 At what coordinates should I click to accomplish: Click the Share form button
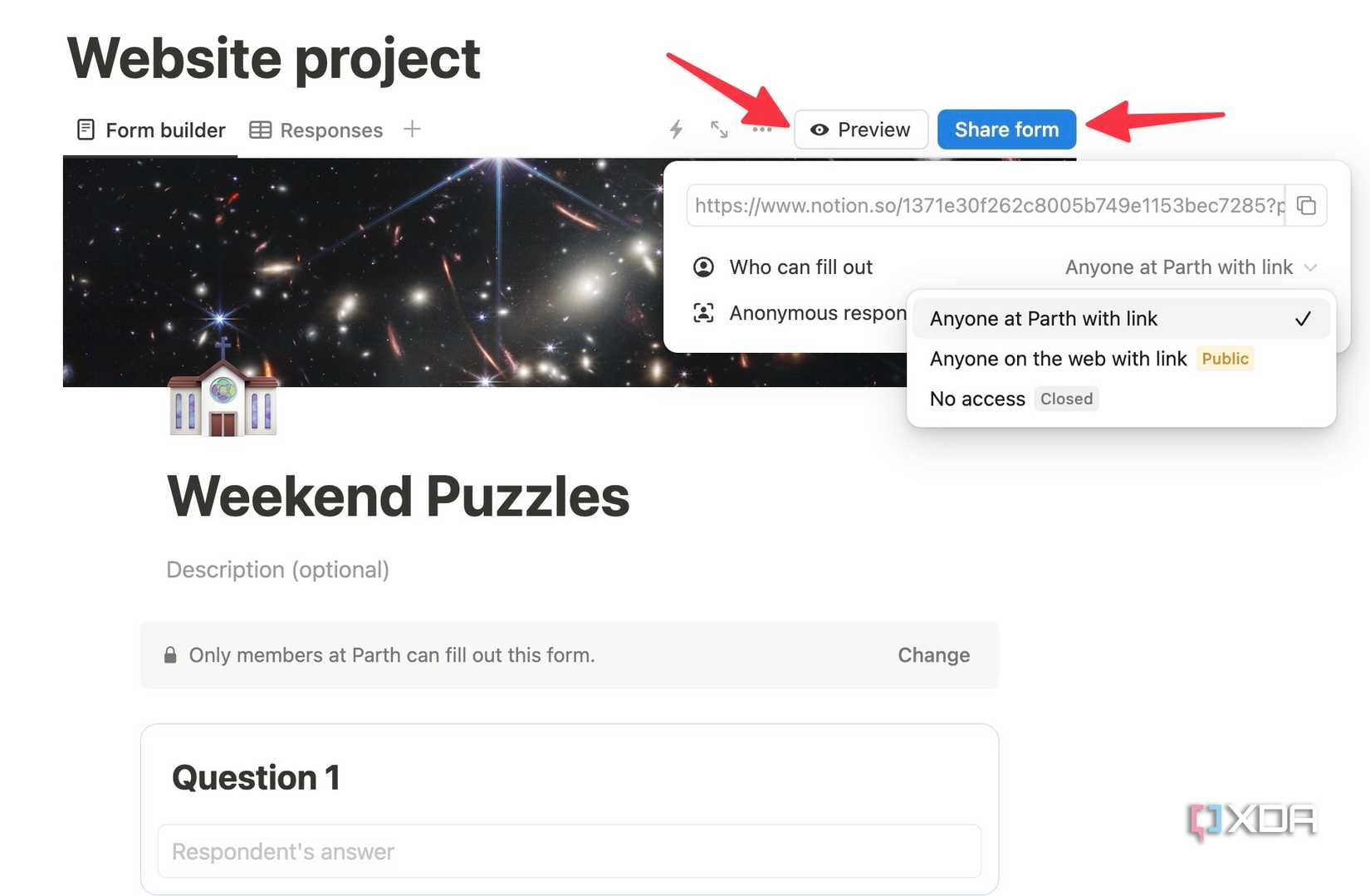click(1006, 130)
